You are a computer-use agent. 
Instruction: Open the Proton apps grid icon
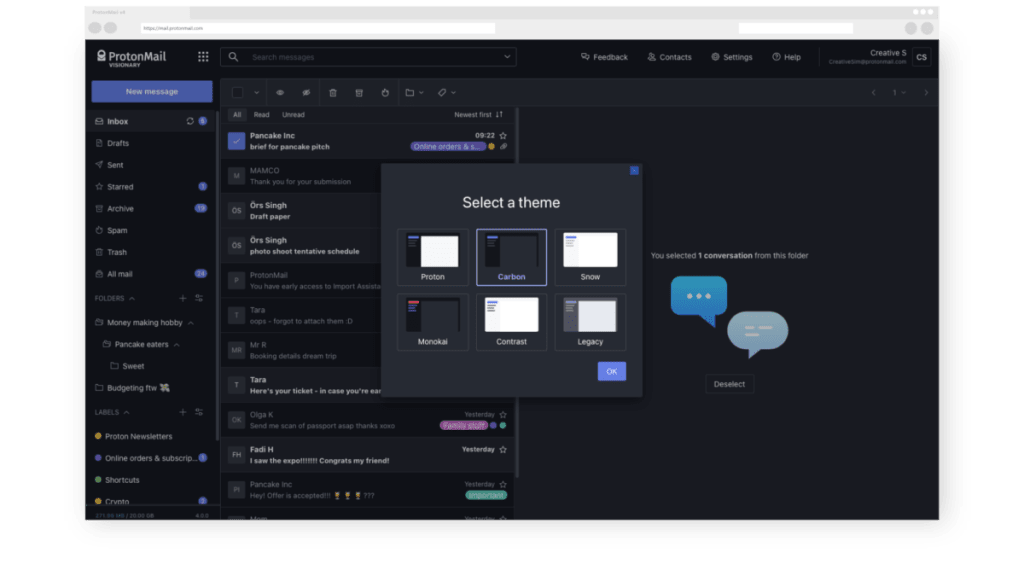point(203,57)
